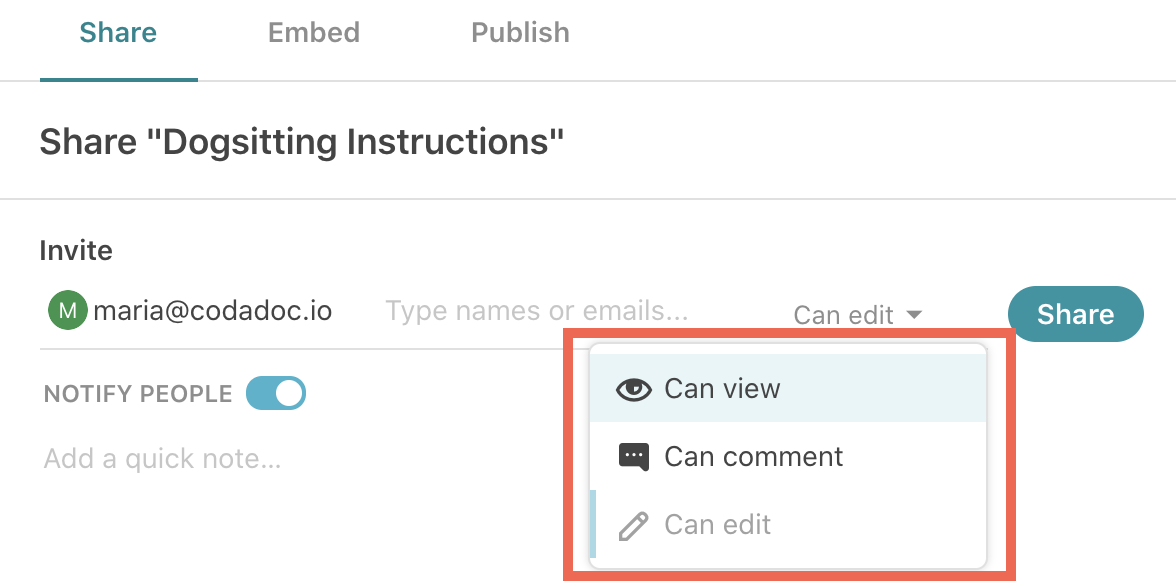Focus the Type names or emails field
This screenshot has width=1176, height=582.
[537, 311]
